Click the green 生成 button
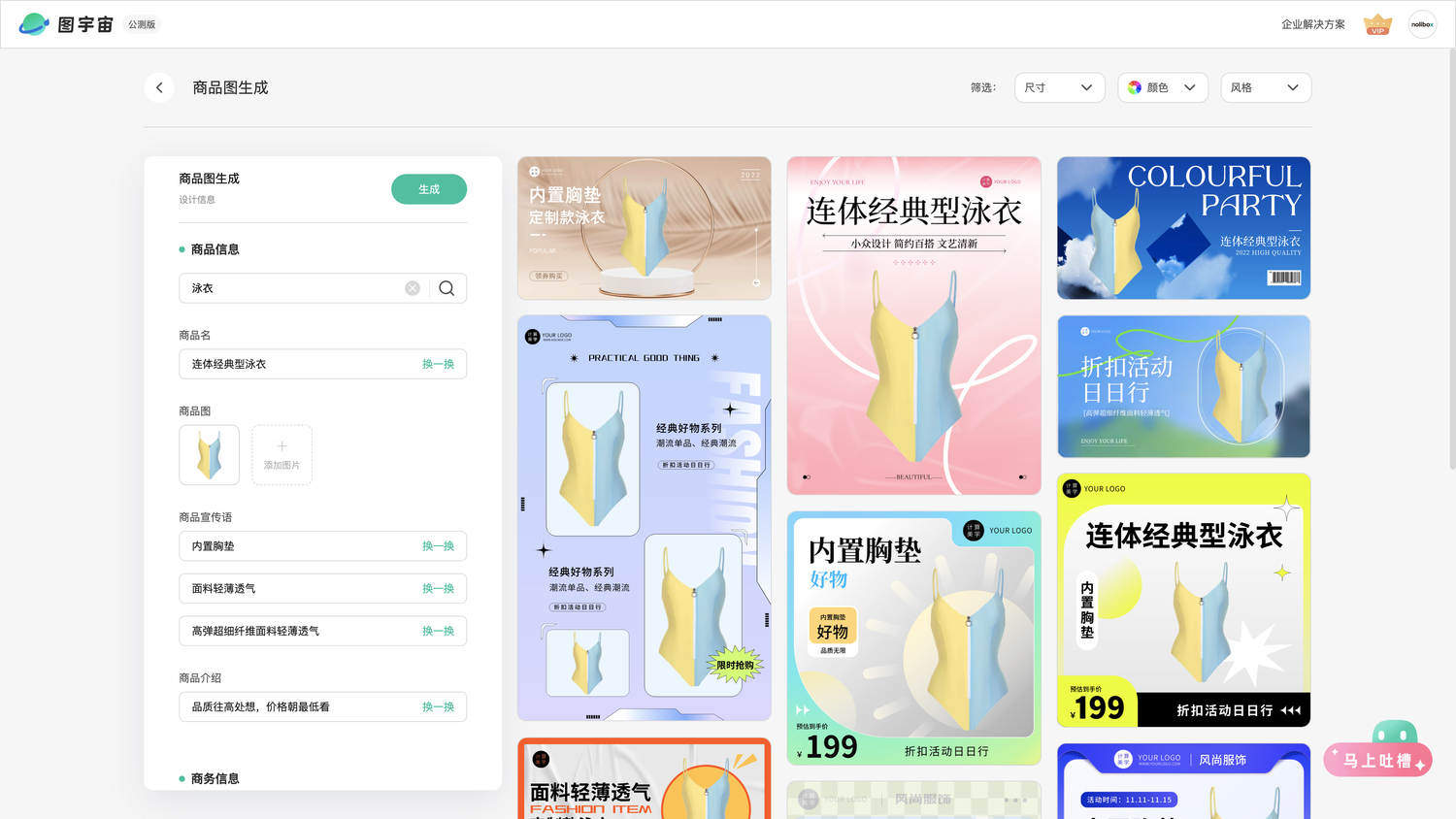 (429, 189)
